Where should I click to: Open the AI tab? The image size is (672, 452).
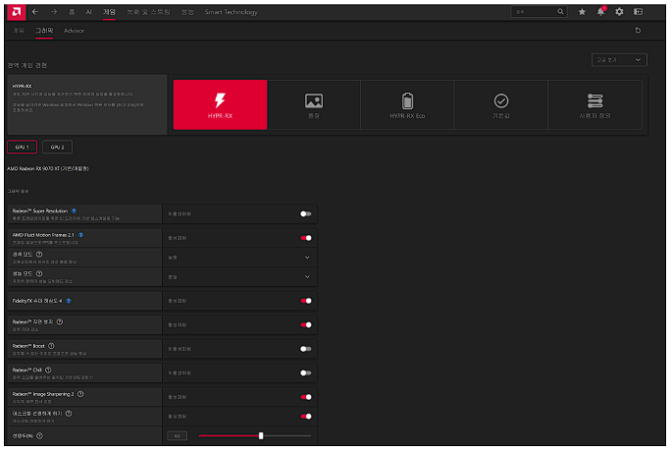(x=89, y=12)
